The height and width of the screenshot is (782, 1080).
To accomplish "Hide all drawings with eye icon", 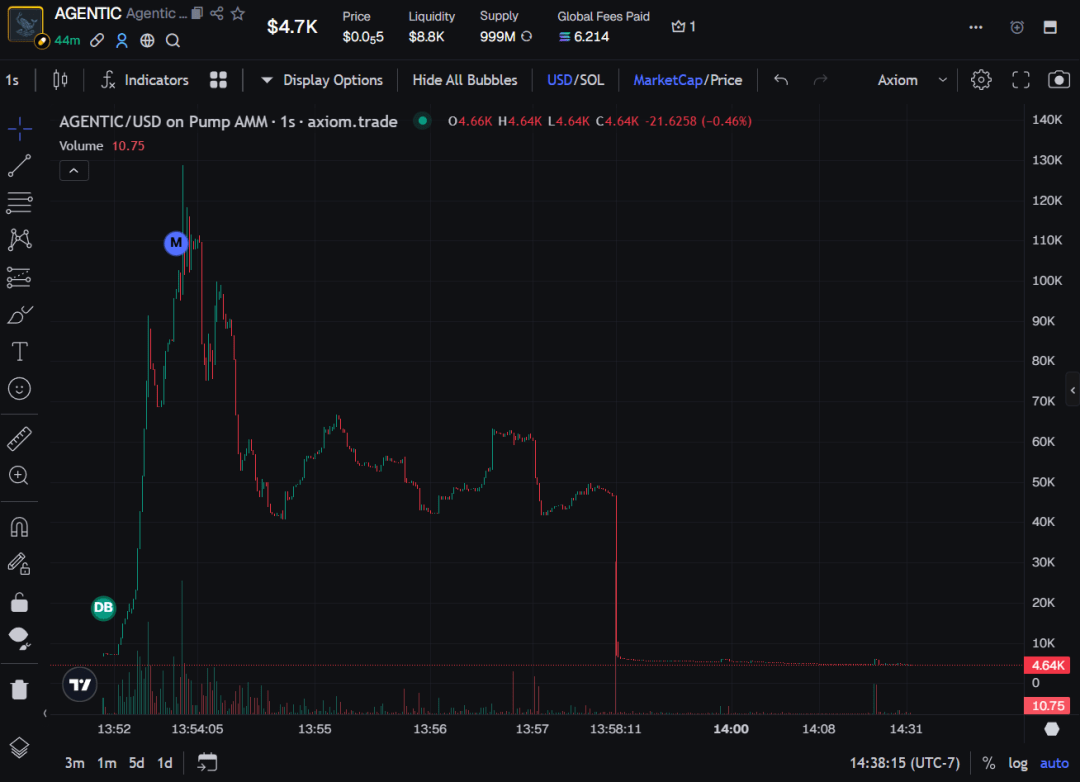I will [x=19, y=639].
